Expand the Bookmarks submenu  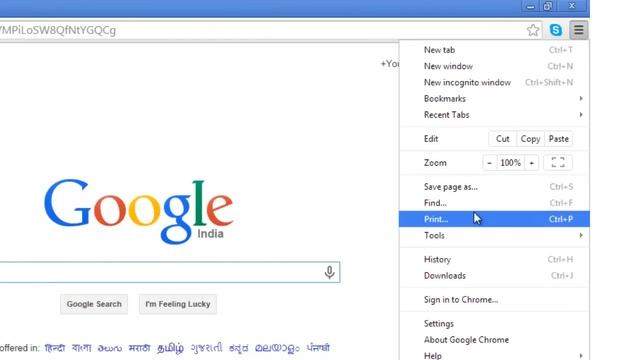[494, 98]
